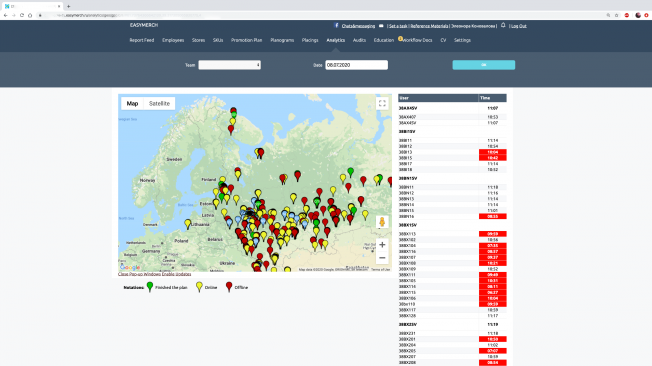Screen dimensions: 652x366
Task: Select the red 08:33 time cell
Action: (x=493, y=216)
